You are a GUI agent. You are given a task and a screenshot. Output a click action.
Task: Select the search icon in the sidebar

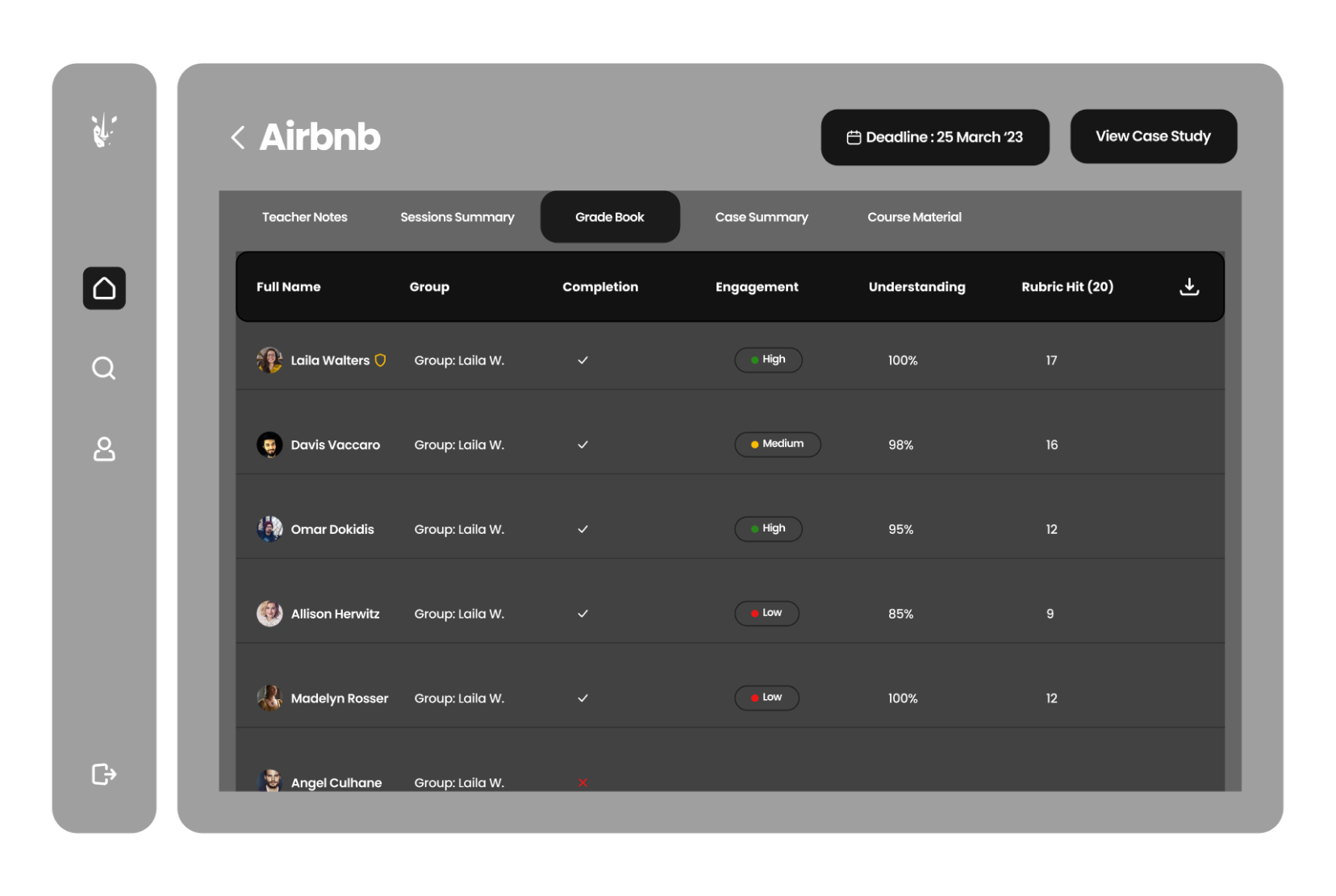coord(104,369)
